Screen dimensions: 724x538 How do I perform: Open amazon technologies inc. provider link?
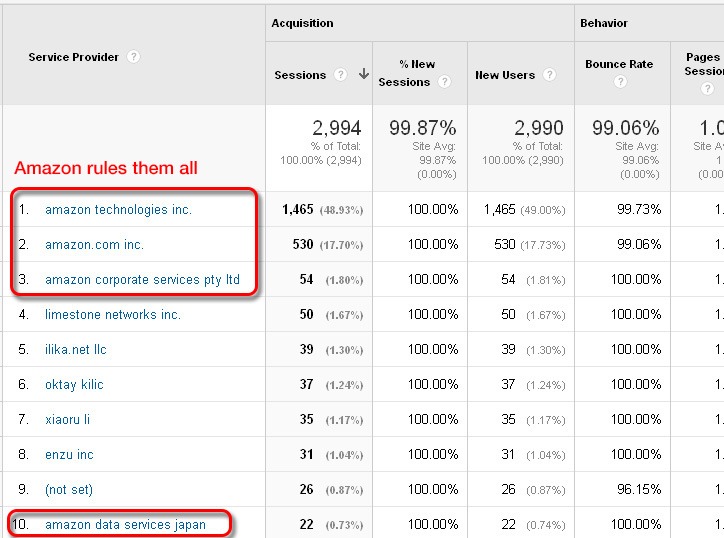click(118, 210)
